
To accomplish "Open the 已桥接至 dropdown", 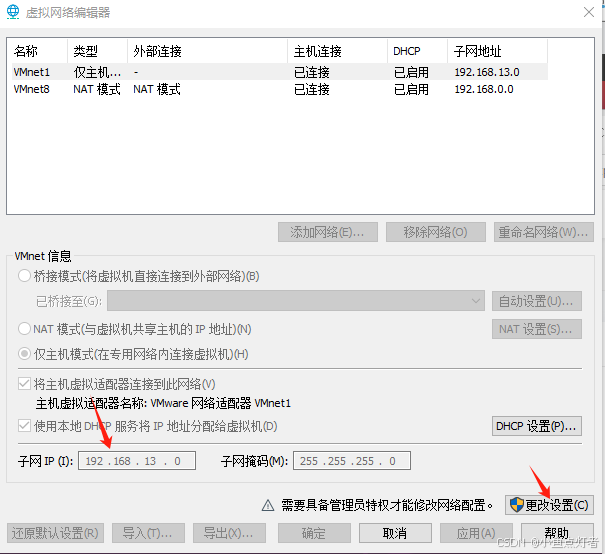I will [x=296, y=301].
